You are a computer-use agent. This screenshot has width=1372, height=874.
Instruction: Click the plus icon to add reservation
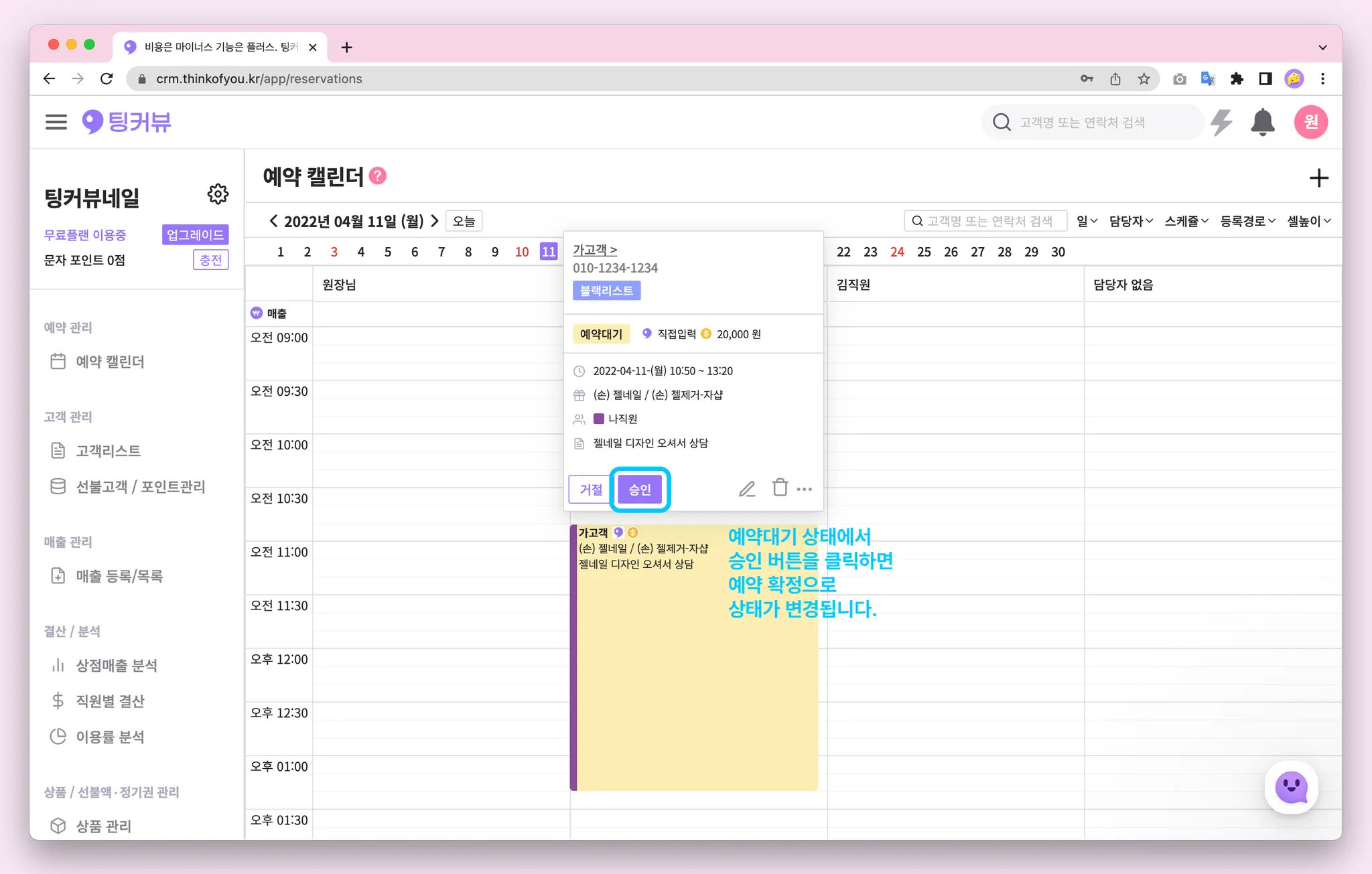coord(1318,178)
